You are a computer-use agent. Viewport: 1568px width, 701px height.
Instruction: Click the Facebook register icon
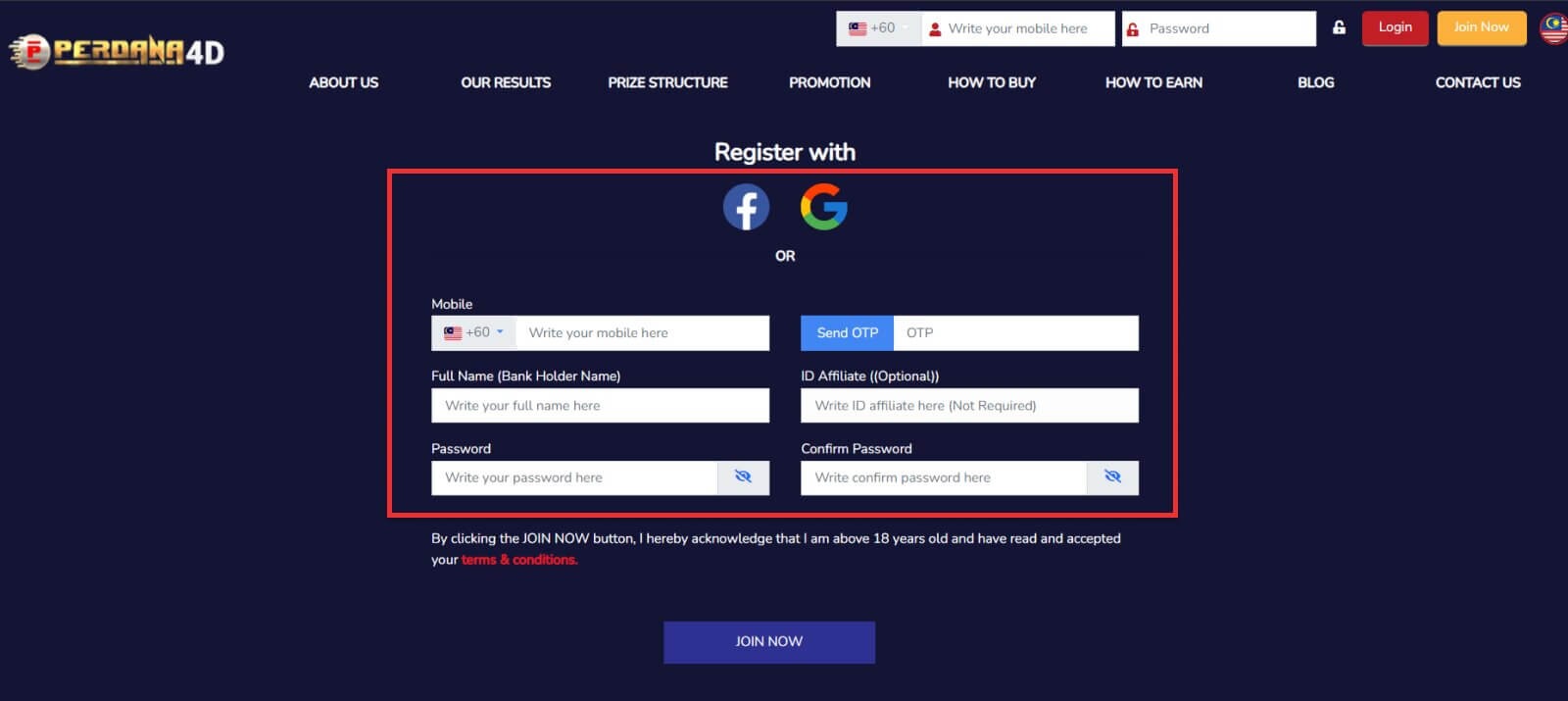coord(746,207)
